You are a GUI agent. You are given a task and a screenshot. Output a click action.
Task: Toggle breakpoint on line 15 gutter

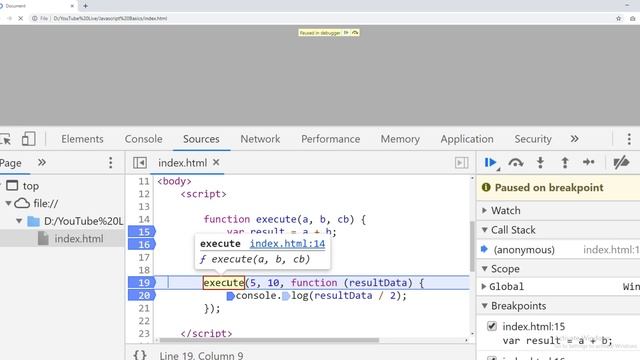pyautogui.click(x=141, y=232)
